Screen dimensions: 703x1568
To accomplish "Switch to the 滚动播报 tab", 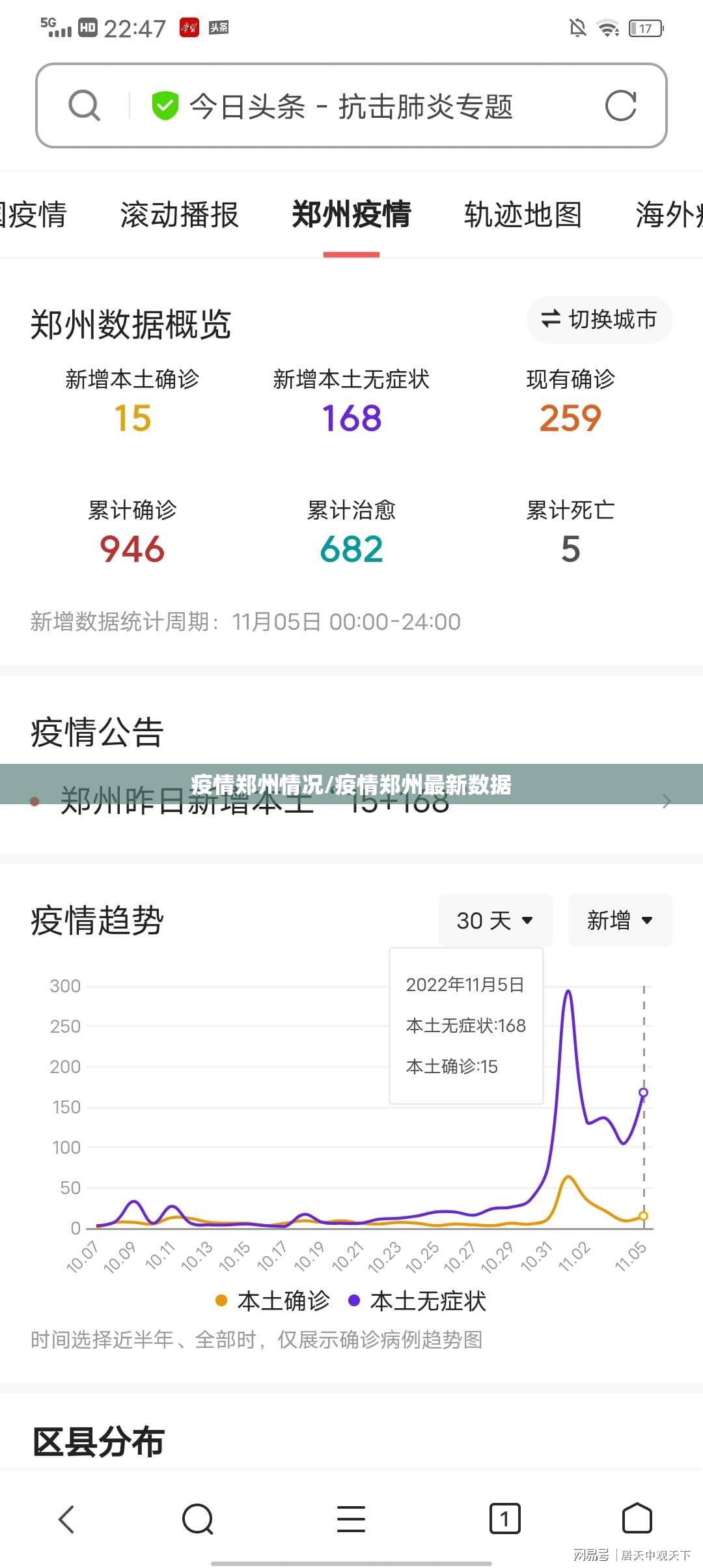I will coord(179,215).
